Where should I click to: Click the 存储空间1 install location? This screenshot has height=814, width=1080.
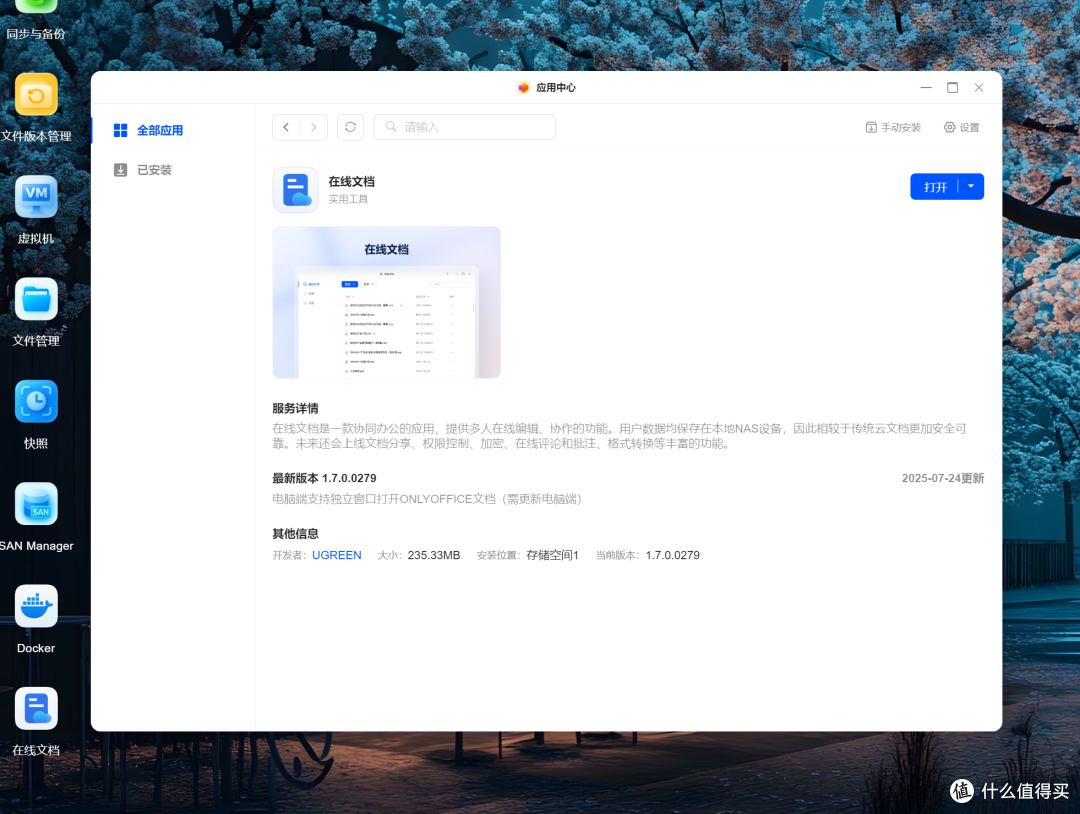point(552,555)
